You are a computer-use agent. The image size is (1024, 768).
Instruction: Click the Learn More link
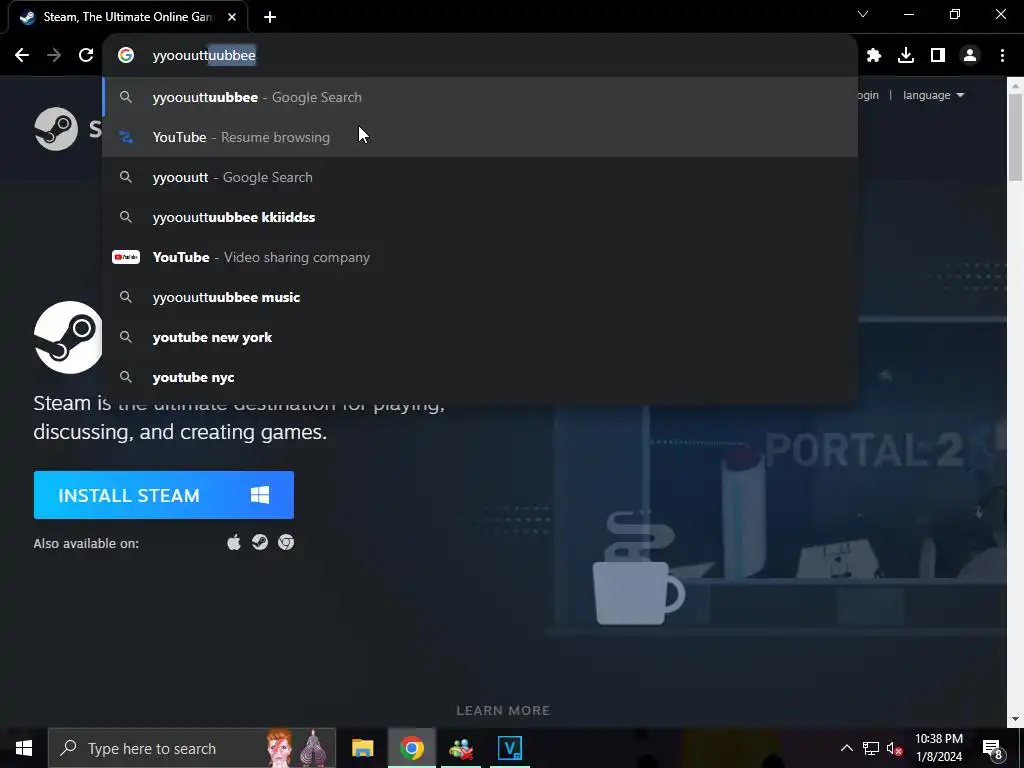click(503, 711)
